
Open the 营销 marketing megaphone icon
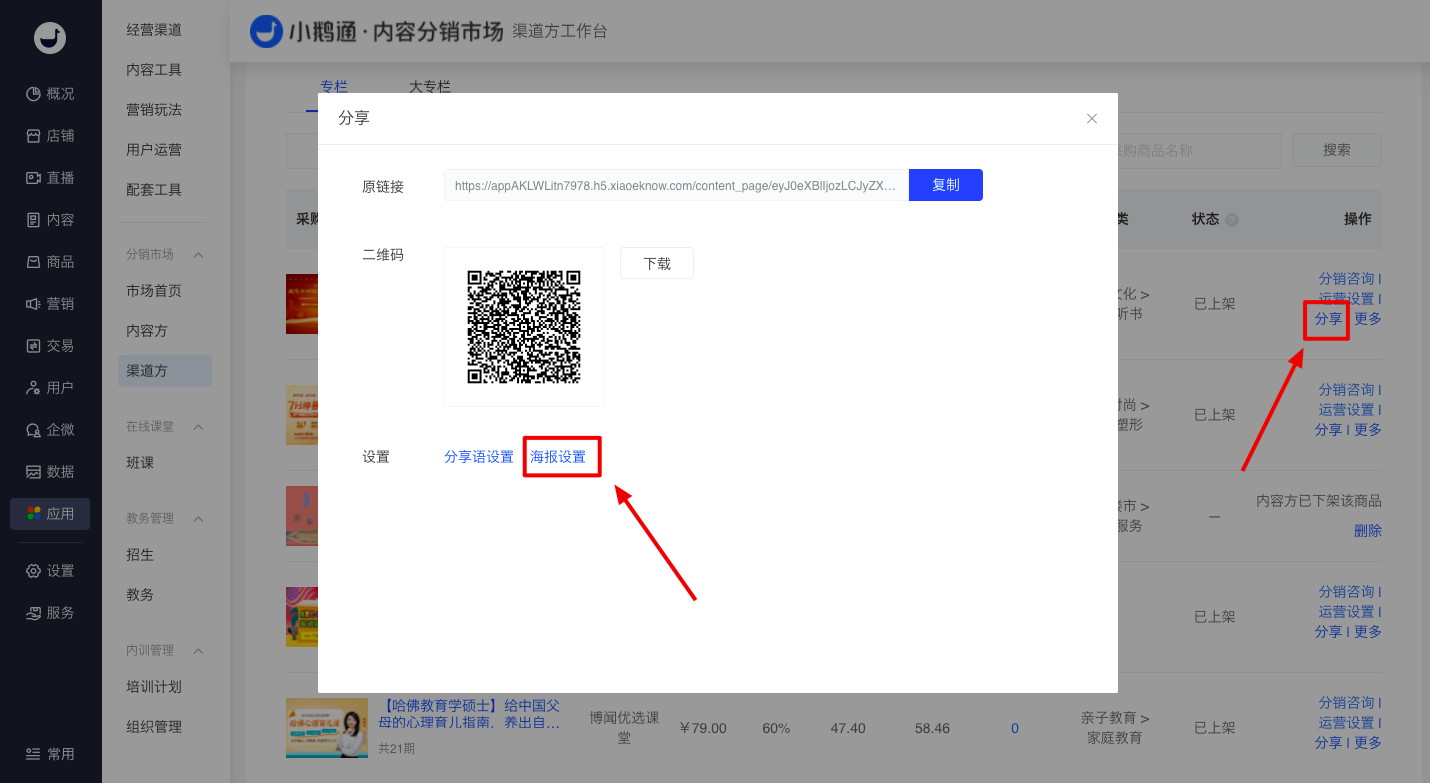[34, 304]
